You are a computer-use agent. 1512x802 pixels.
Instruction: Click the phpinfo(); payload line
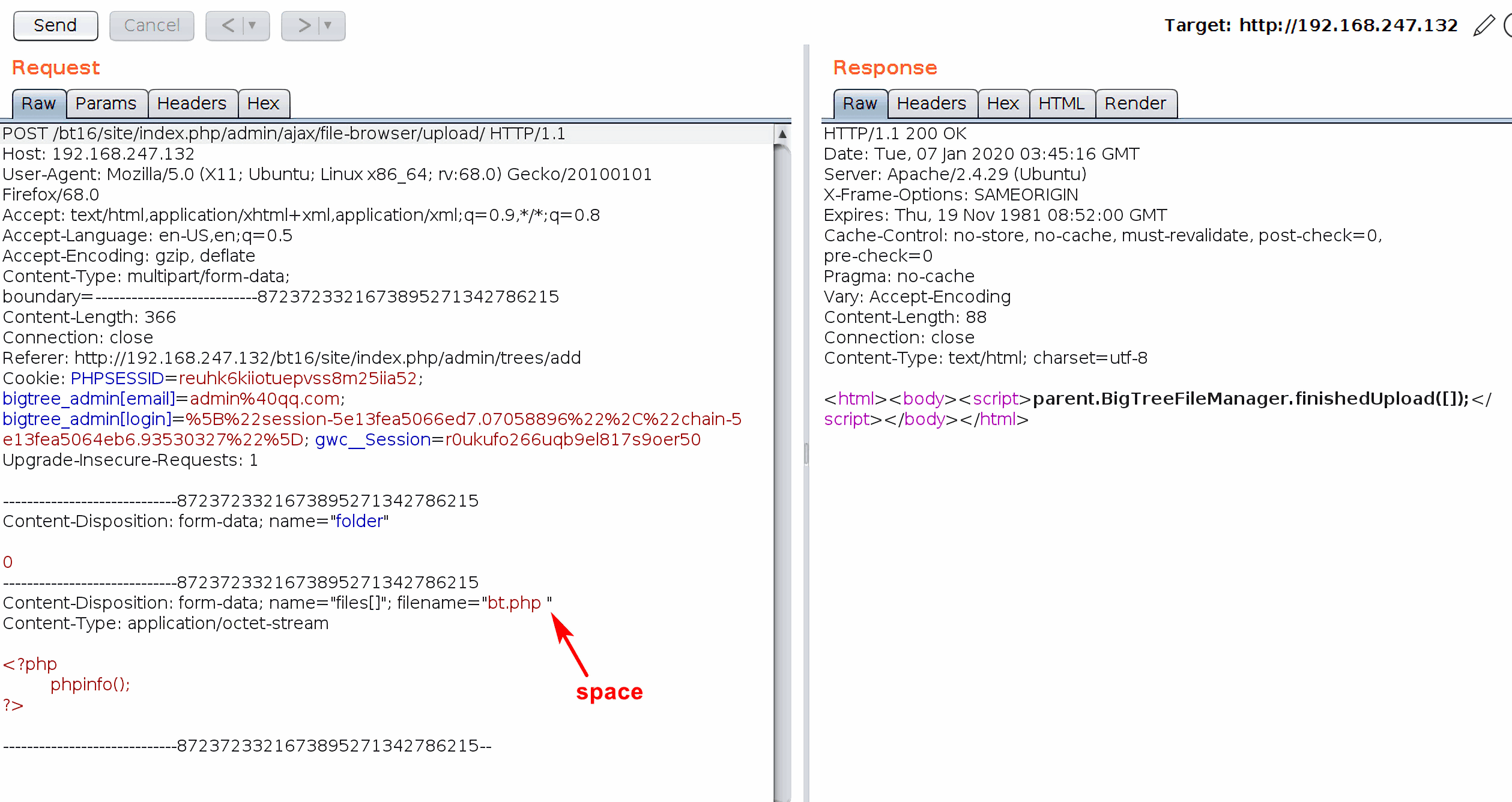click(x=90, y=684)
